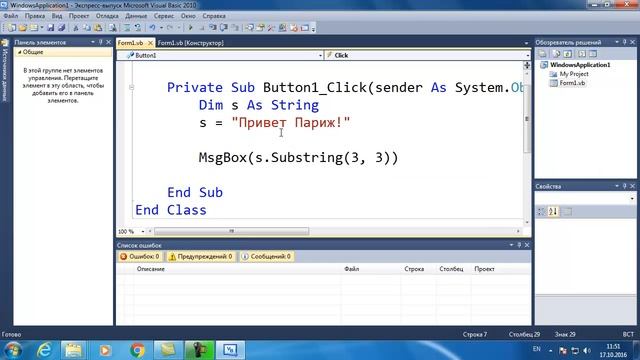Viewport: 640px width, 360px height.
Task: Select Categorized view in the Properties panel
Action: (x=541, y=211)
